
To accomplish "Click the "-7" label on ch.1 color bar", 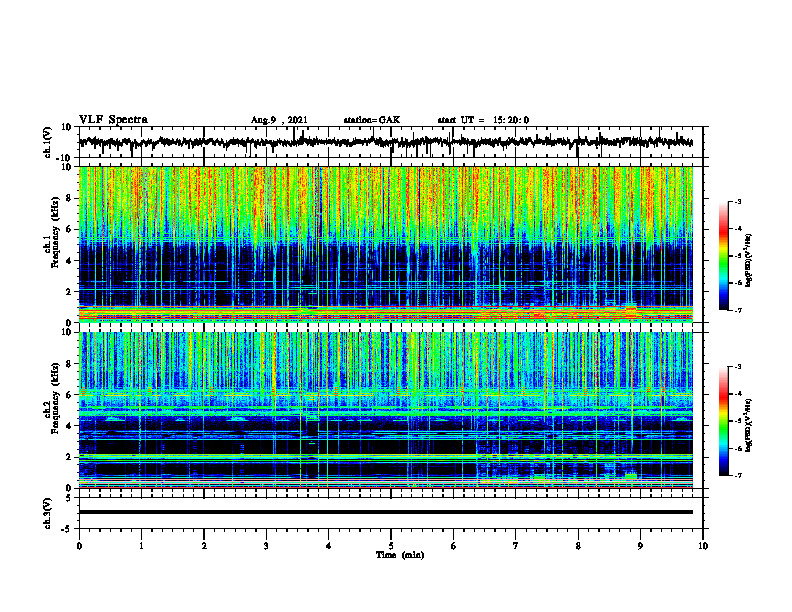I will pos(738,310).
